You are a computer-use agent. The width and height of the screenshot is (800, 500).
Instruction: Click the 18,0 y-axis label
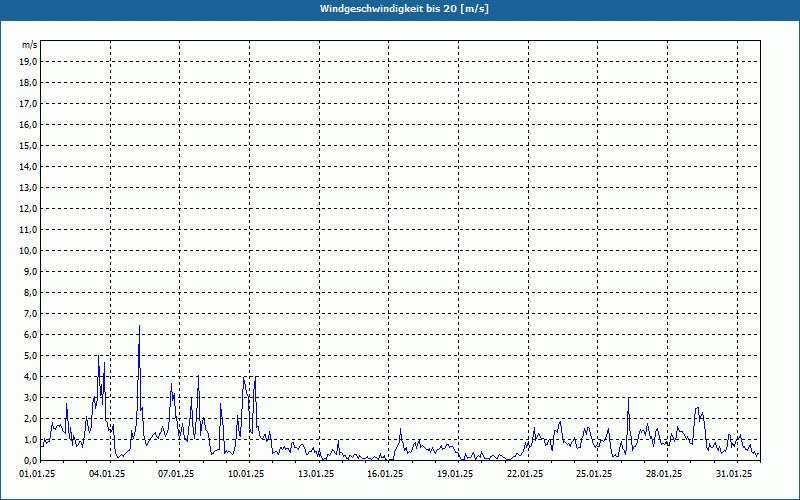coord(29,83)
